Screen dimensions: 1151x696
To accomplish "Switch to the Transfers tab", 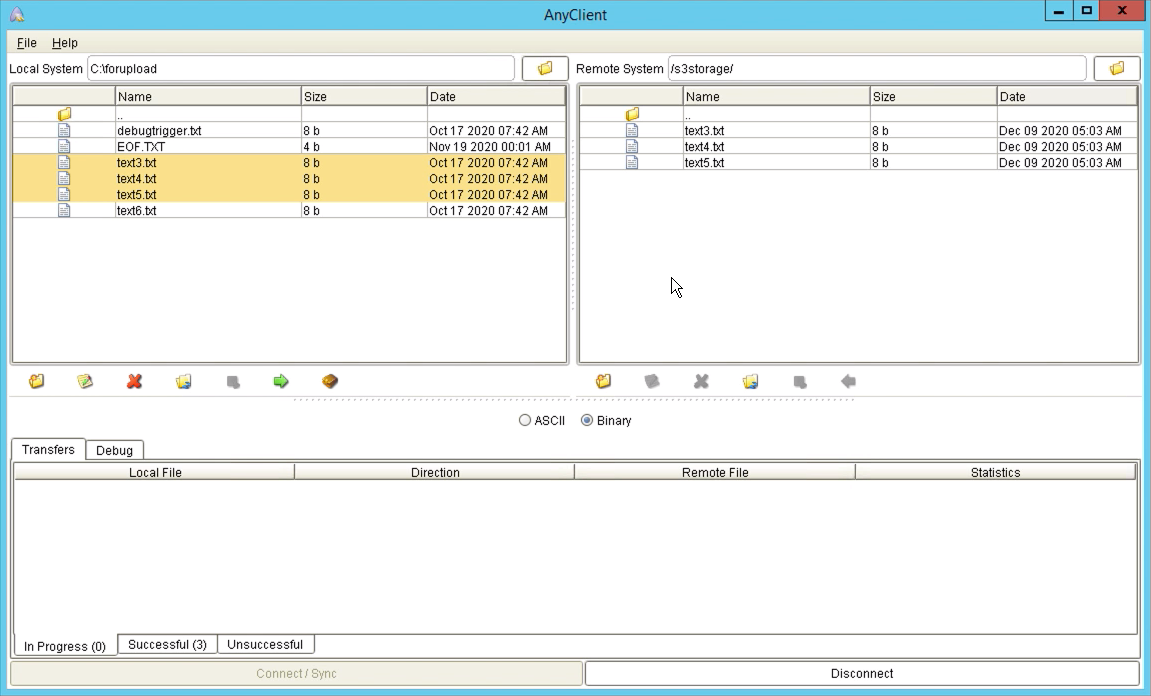I will click(x=48, y=449).
